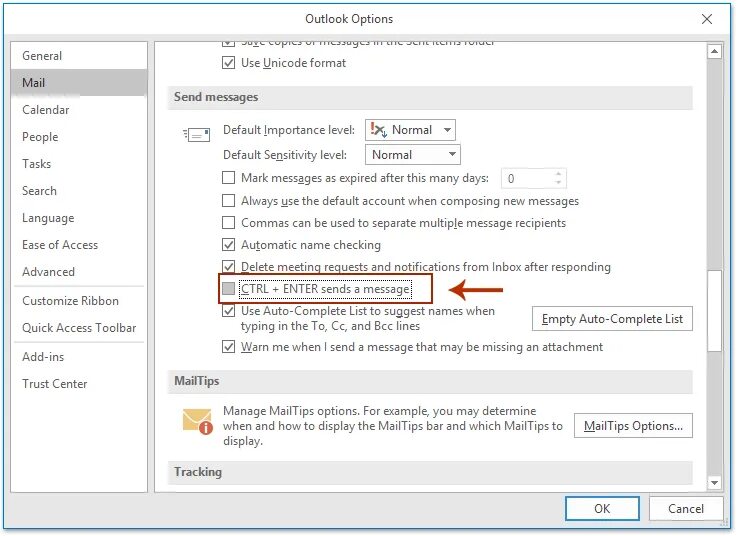The image size is (738, 536).
Task: Open Ease of Access options
Action: [x=79, y=245]
